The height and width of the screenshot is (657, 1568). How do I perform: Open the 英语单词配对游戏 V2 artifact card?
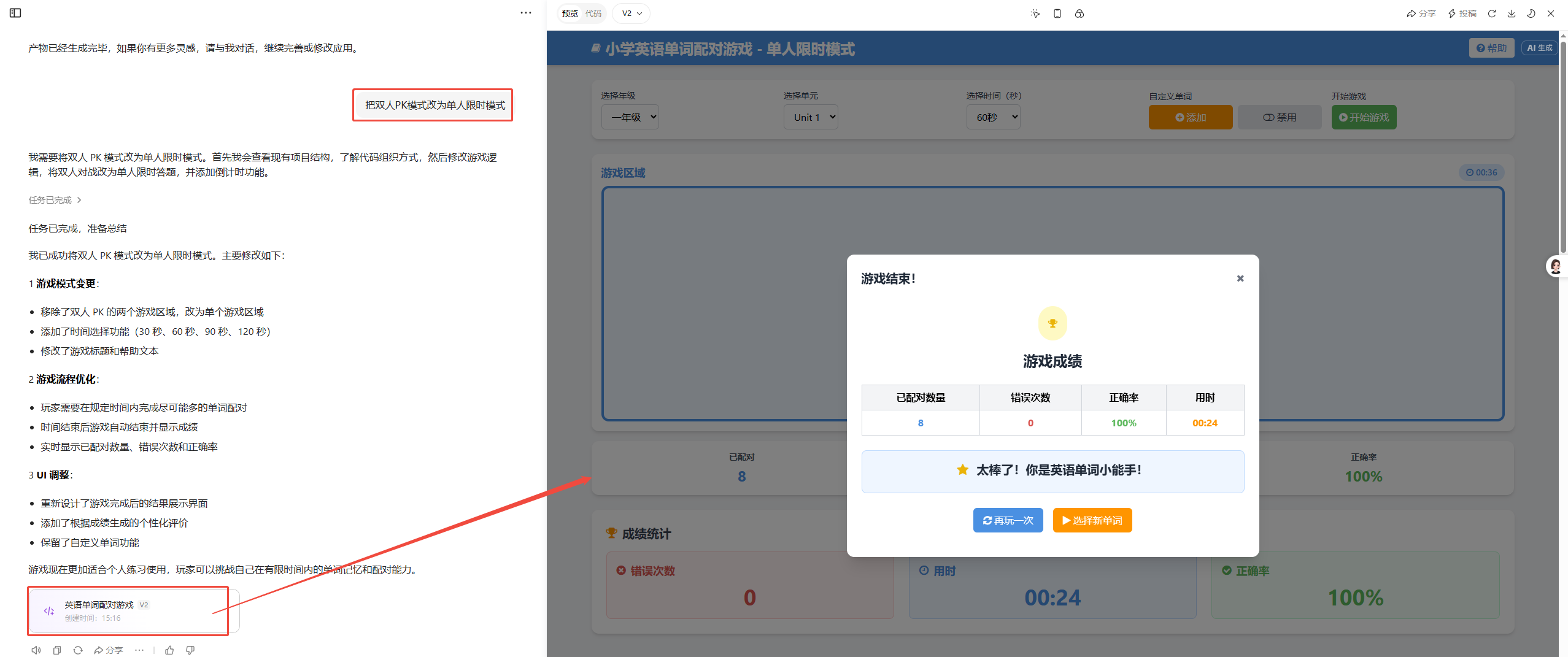tap(128, 611)
